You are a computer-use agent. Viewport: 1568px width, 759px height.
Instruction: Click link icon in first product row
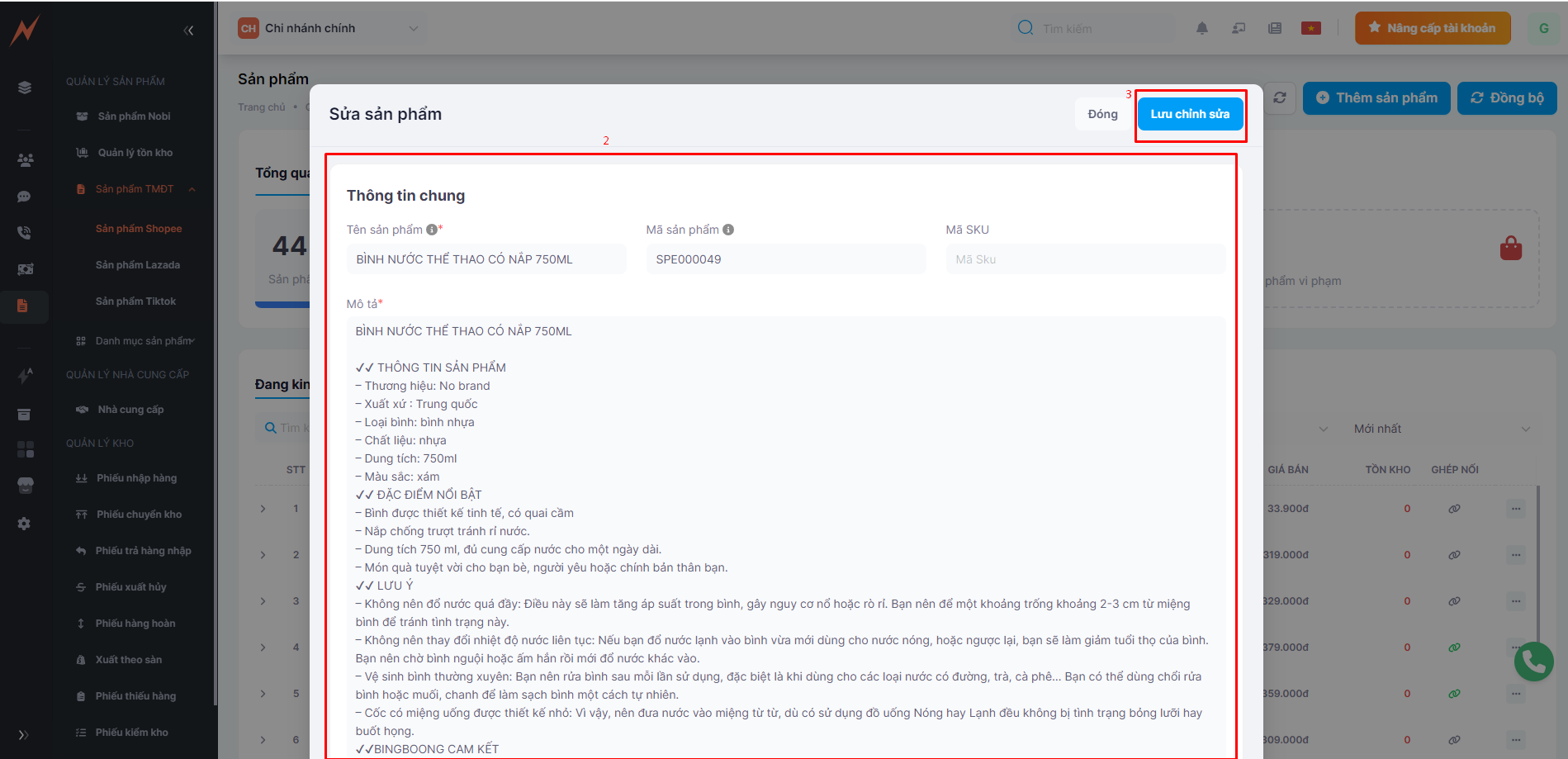[1454, 509]
